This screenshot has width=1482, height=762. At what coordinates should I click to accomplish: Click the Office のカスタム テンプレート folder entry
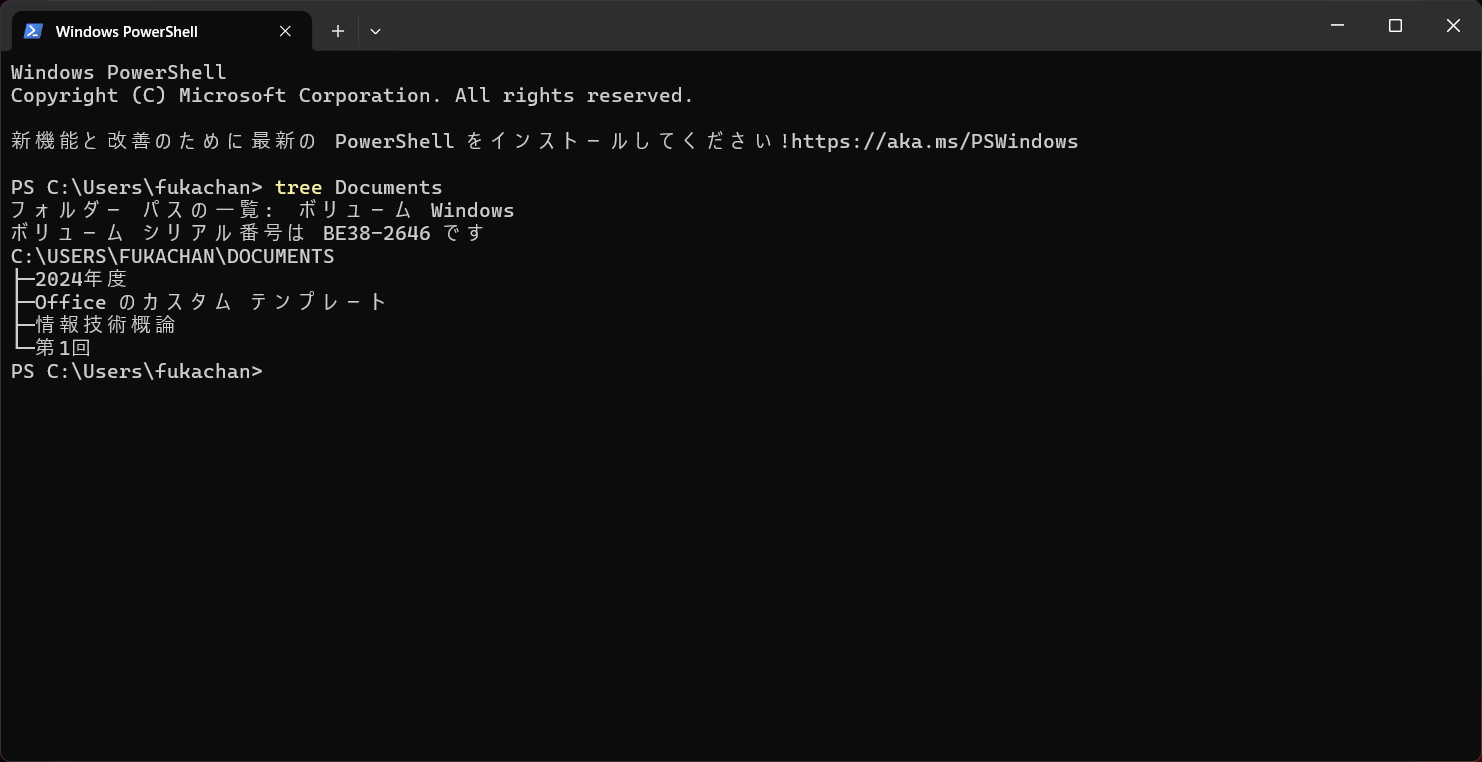click(x=211, y=302)
